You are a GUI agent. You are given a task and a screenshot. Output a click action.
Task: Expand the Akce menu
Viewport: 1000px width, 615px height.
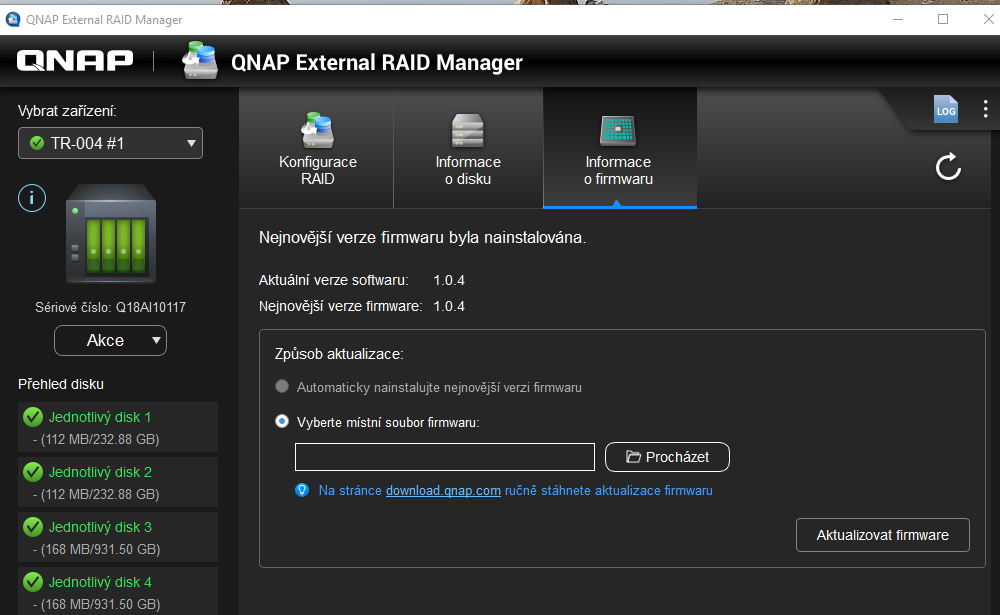click(x=110, y=340)
